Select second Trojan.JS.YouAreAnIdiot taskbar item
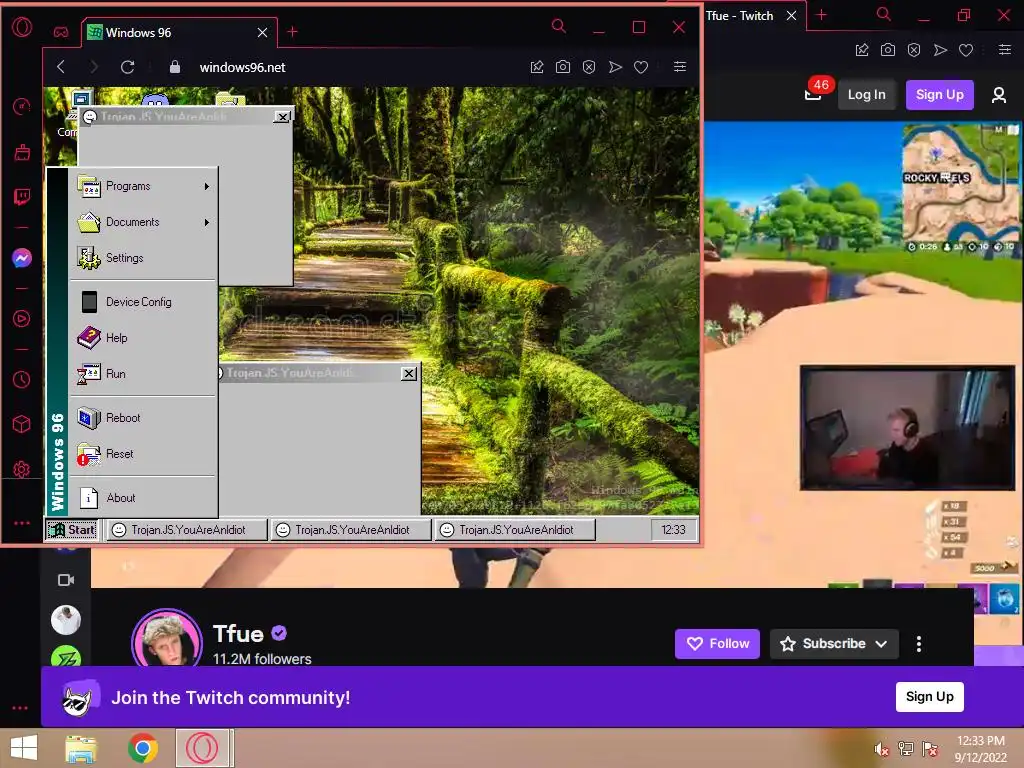The image size is (1024, 768). coord(351,530)
